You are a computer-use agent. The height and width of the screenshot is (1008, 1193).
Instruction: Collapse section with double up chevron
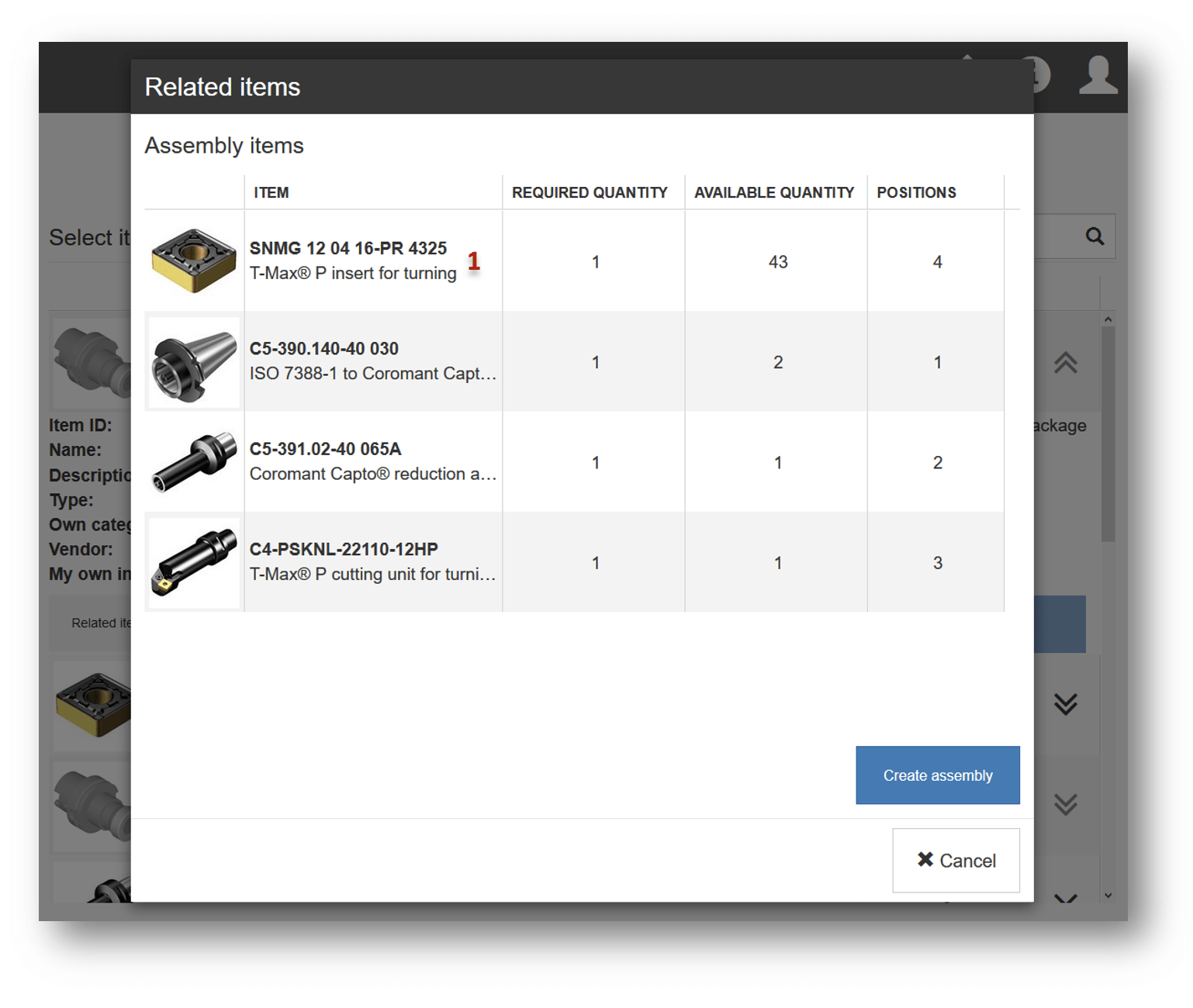(x=1065, y=363)
